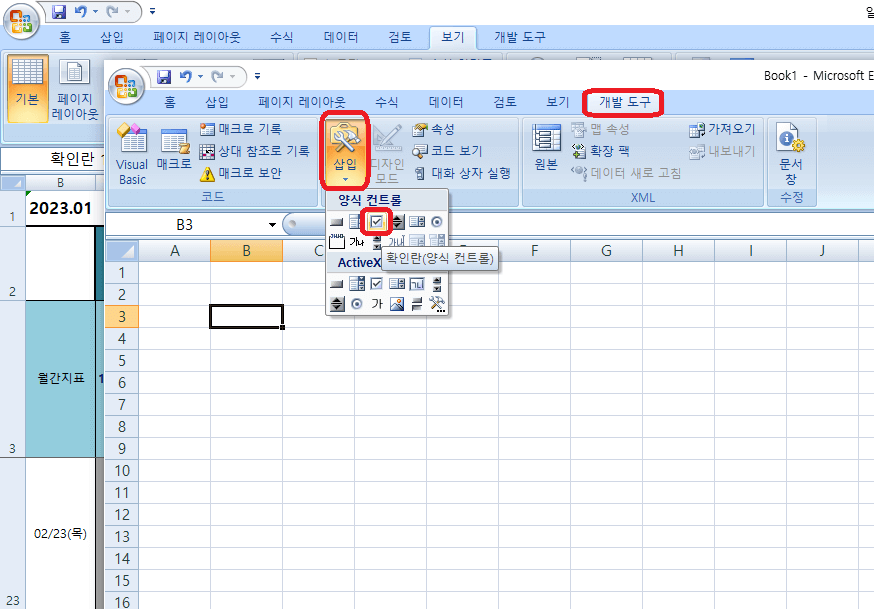Select the ActiveX checkbox control
The height and width of the screenshot is (609, 874).
(x=377, y=283)
